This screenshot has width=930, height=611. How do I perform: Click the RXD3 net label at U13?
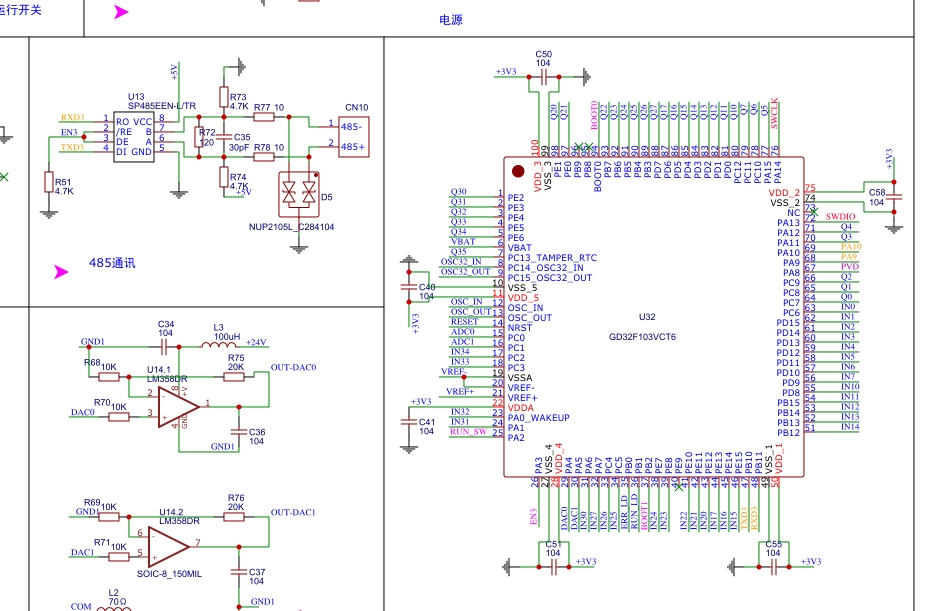tap(72, 117)
